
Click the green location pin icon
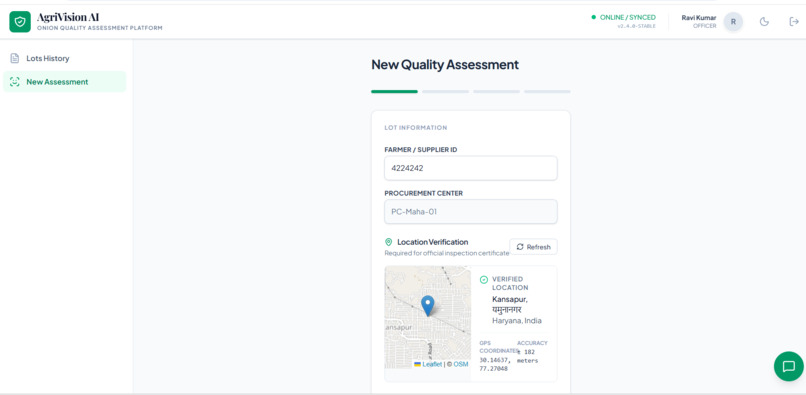coord(389,242)
